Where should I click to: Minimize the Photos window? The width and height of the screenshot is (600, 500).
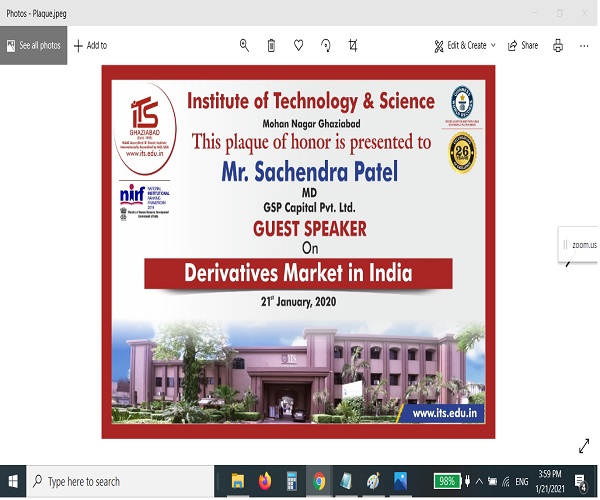click(x=535, y=13)
